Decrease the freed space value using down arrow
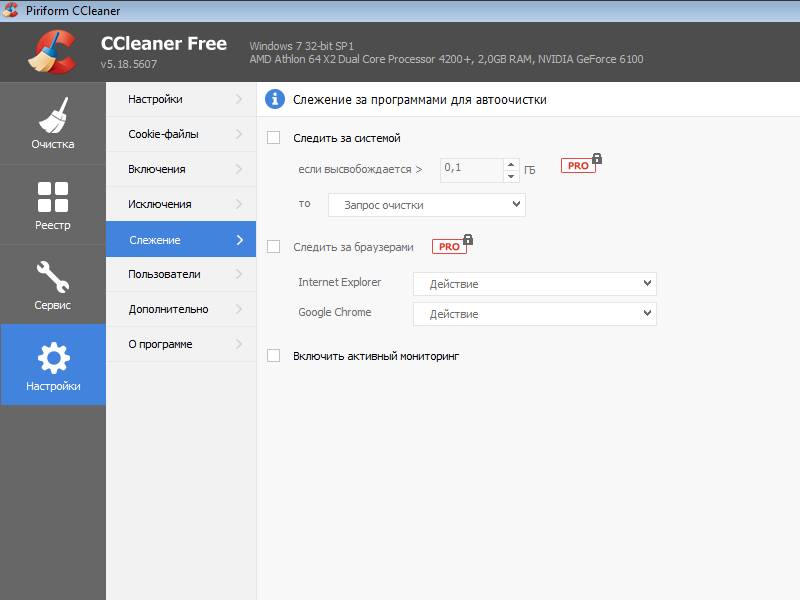Viewport: 800px width, 600px height. tap(511, 176)
